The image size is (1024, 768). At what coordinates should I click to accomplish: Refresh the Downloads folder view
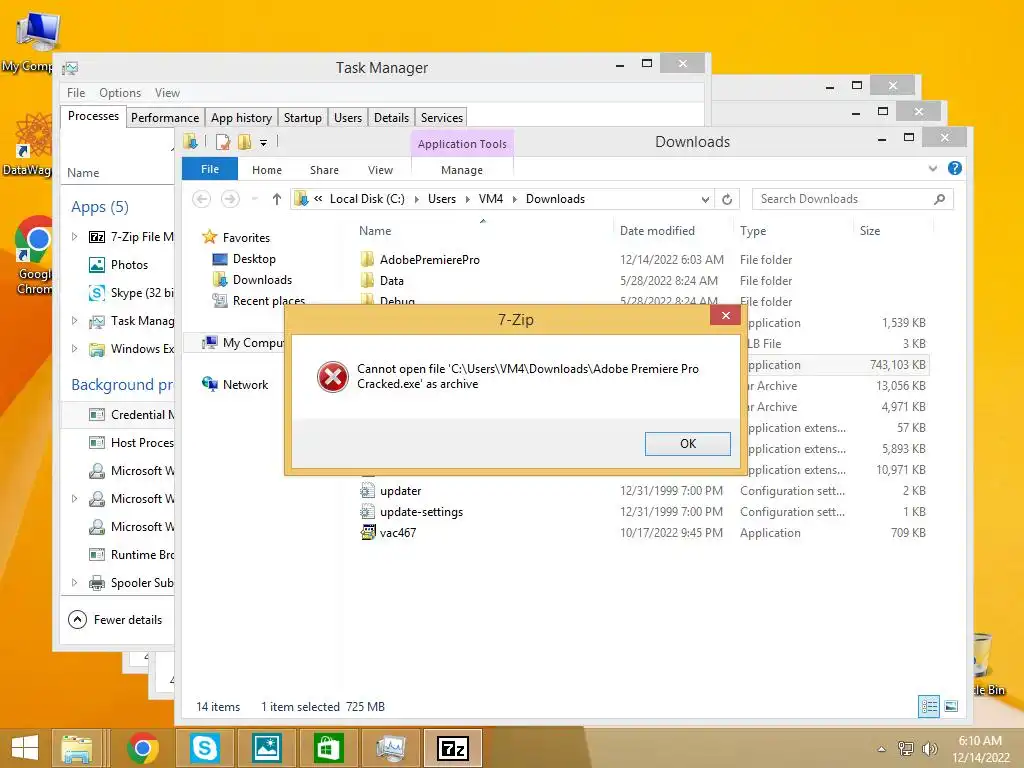[727, 199]
